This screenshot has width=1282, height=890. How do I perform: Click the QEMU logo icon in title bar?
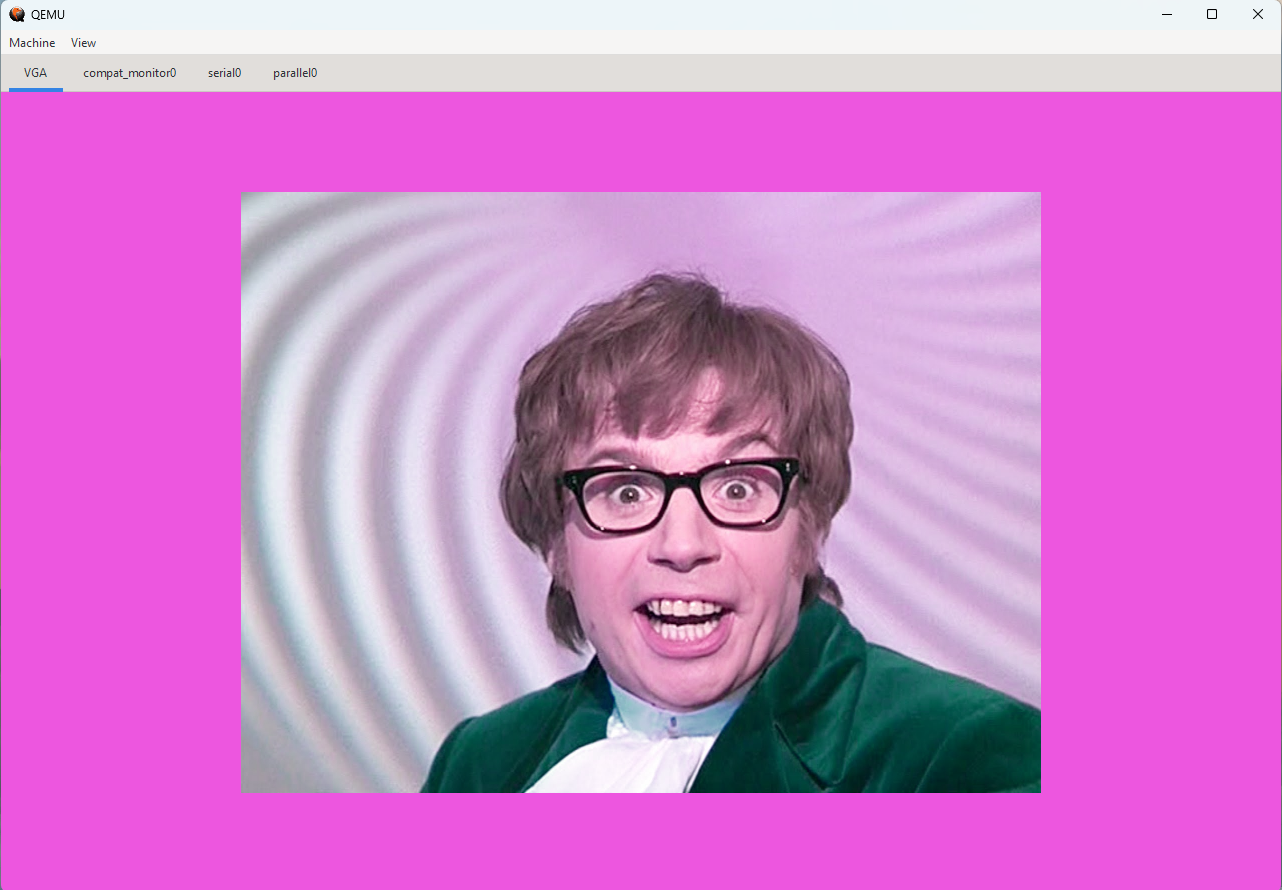click(17, 14)
